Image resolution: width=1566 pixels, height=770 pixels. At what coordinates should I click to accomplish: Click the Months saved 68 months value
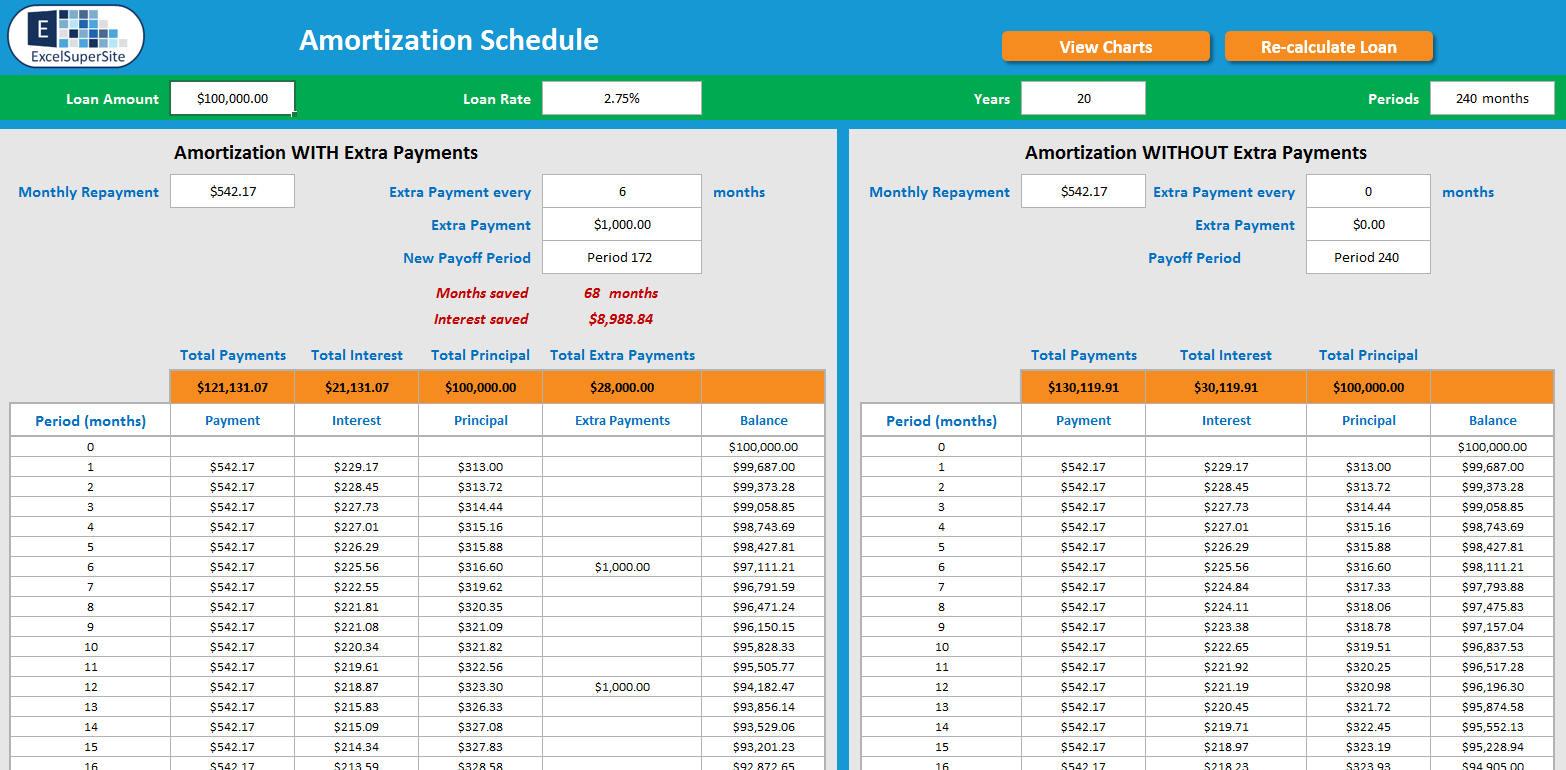(x=621, y=293)
